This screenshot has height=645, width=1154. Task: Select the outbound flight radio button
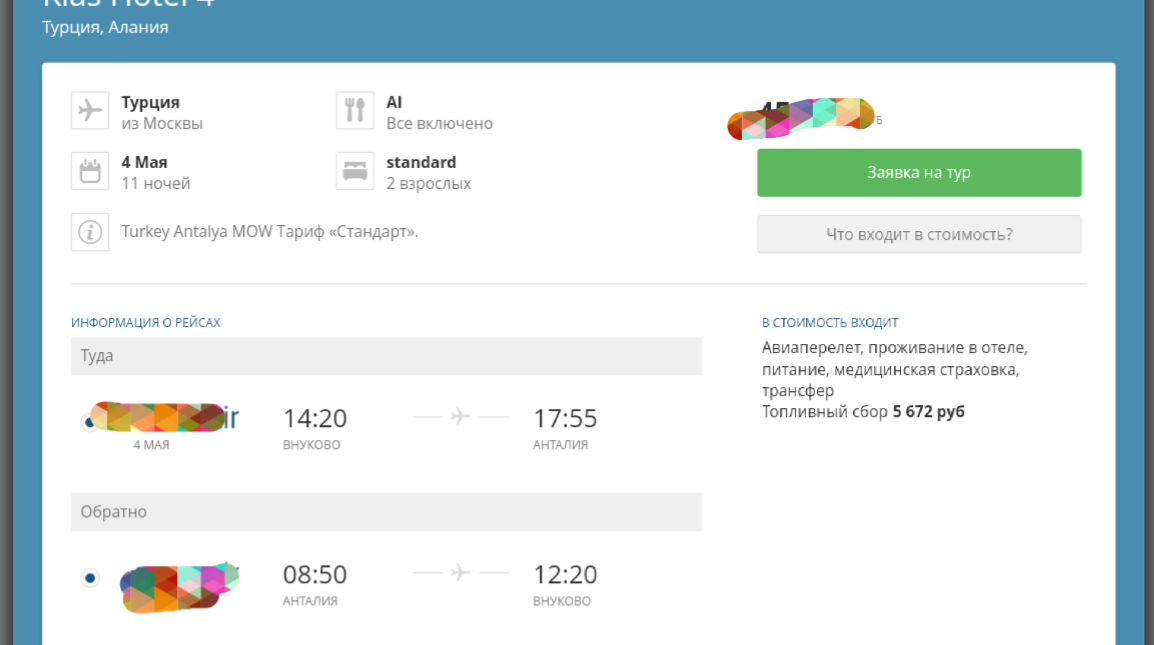pyautogui.click(x=89, y=422)
